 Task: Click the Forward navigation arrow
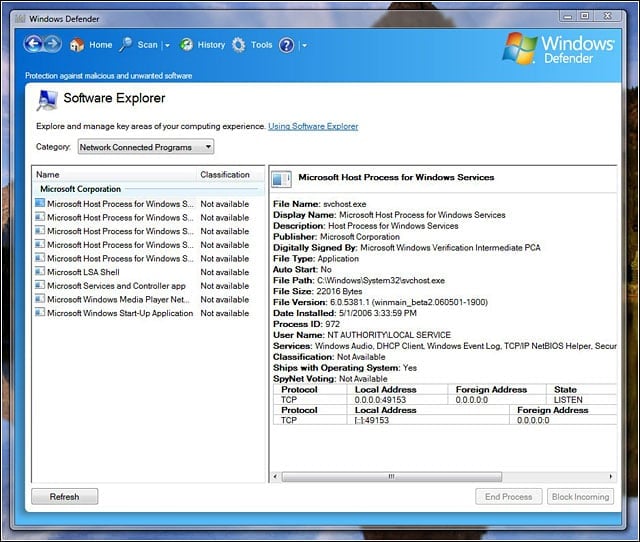pos(52,44)
